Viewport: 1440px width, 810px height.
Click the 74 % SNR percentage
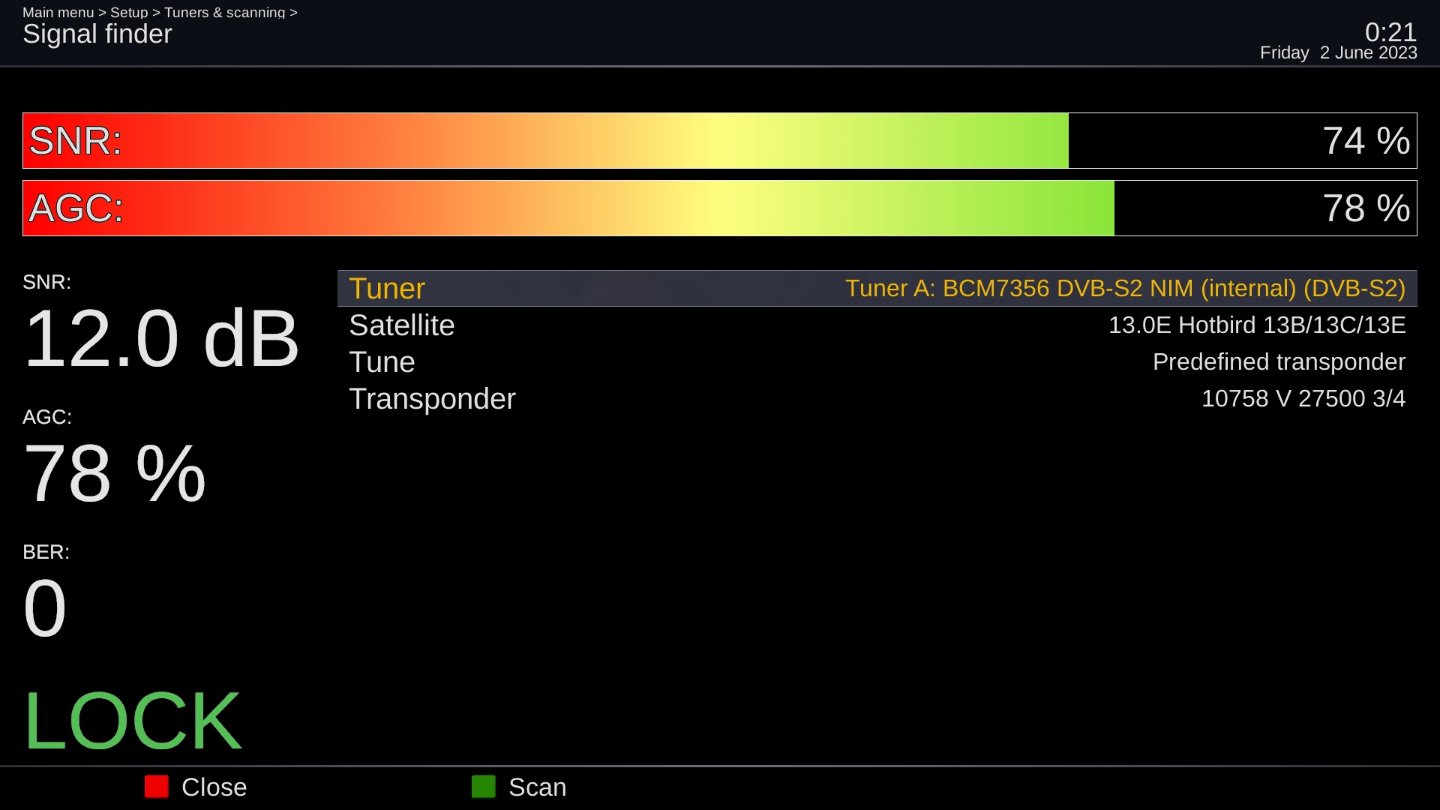tap(1366, 141)
